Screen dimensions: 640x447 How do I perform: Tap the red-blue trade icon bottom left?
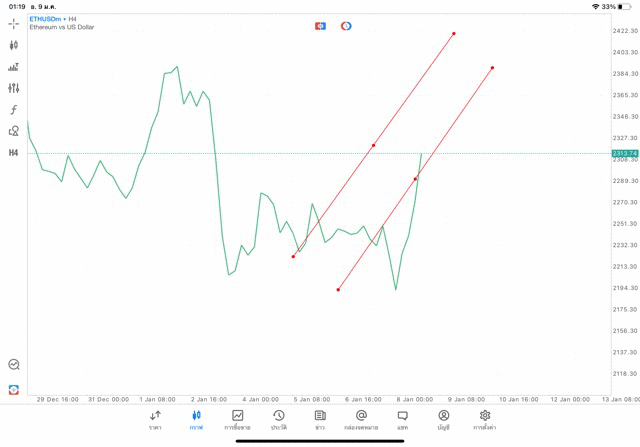(x=14, y=389)
